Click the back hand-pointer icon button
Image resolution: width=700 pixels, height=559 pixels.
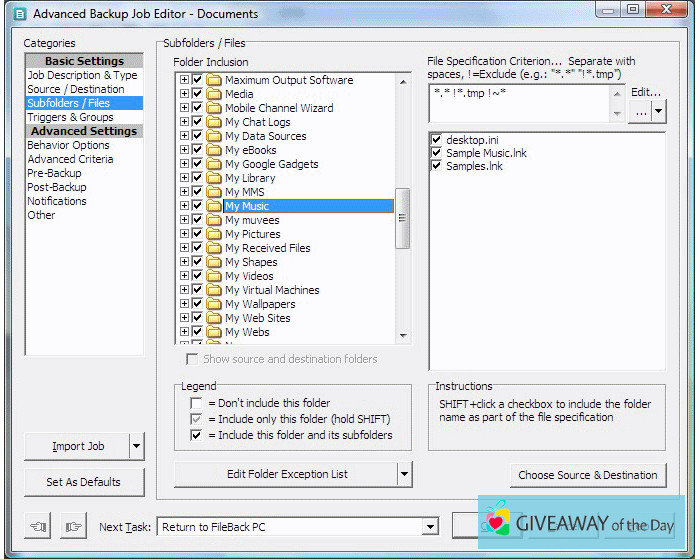coord(41,526)
